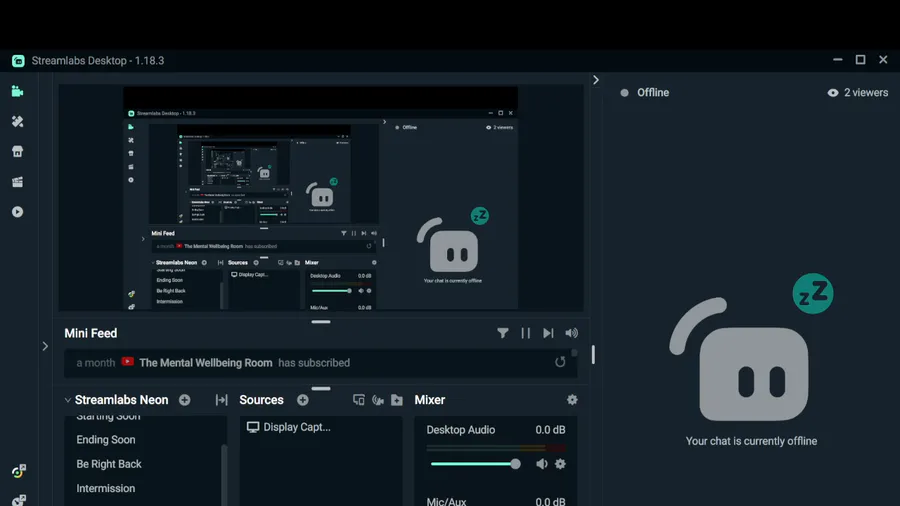Screen dimensions: 900x506
Task: Click the Mixer panel title
Action: pos(429,400)
